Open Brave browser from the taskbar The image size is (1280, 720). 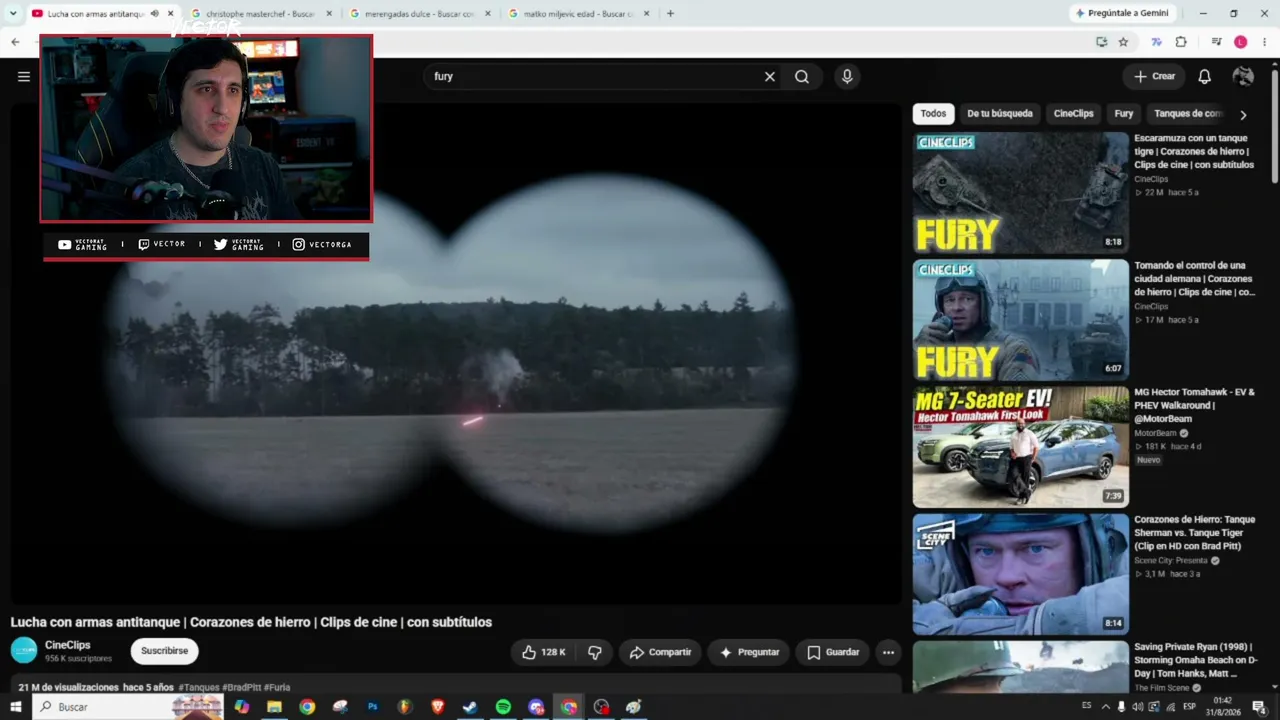pos(438,707)
